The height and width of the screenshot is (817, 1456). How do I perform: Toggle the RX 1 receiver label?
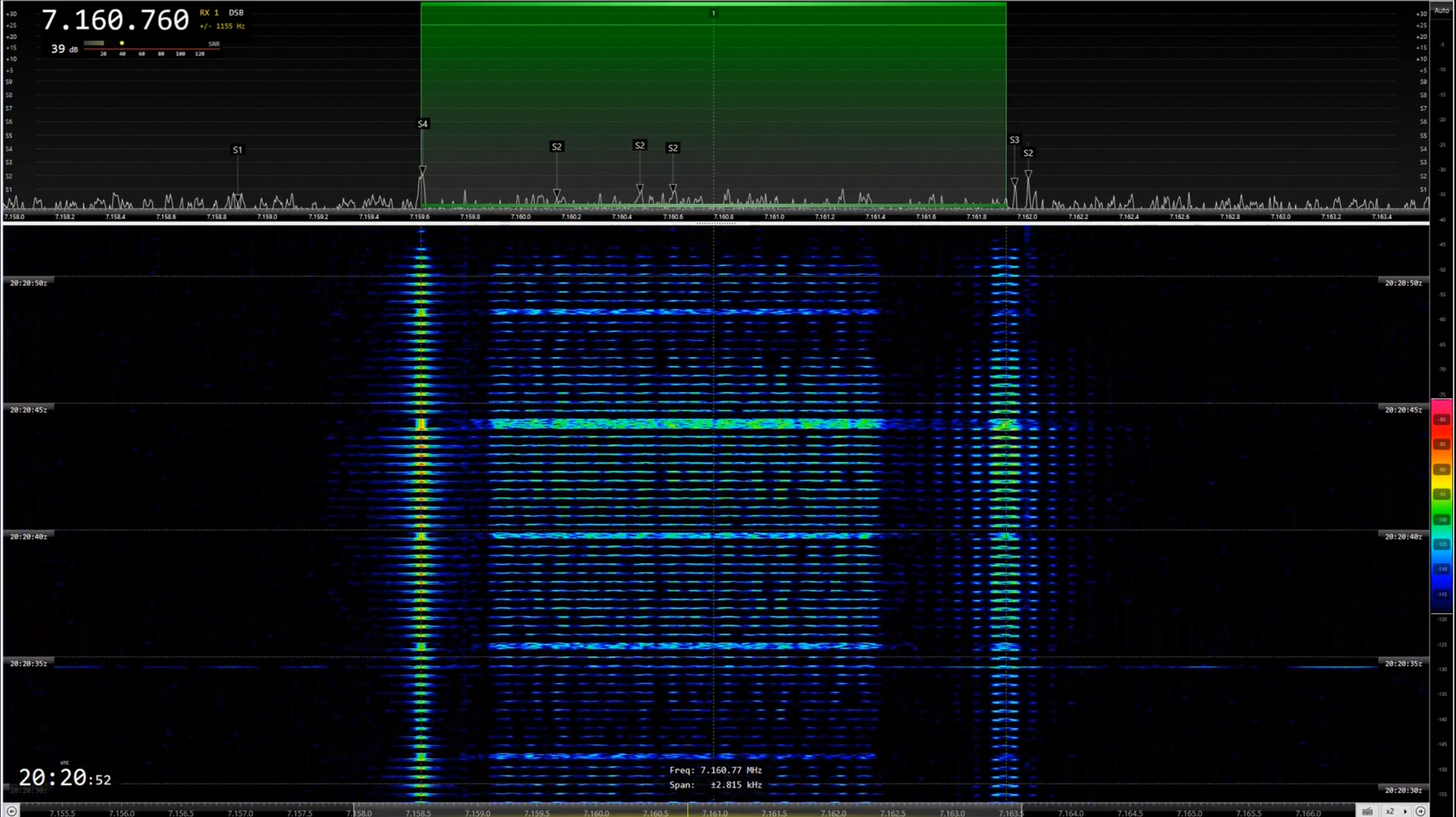click(x=209, y=12)
